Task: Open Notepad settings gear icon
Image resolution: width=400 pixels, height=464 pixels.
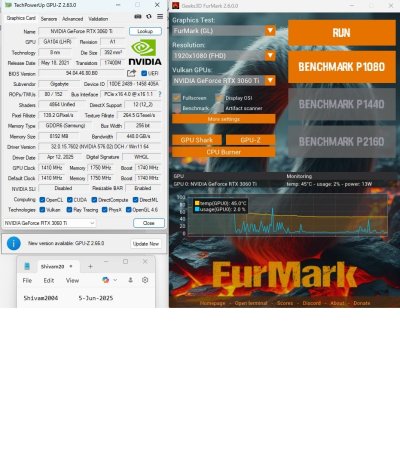Action: pos(145,280)
